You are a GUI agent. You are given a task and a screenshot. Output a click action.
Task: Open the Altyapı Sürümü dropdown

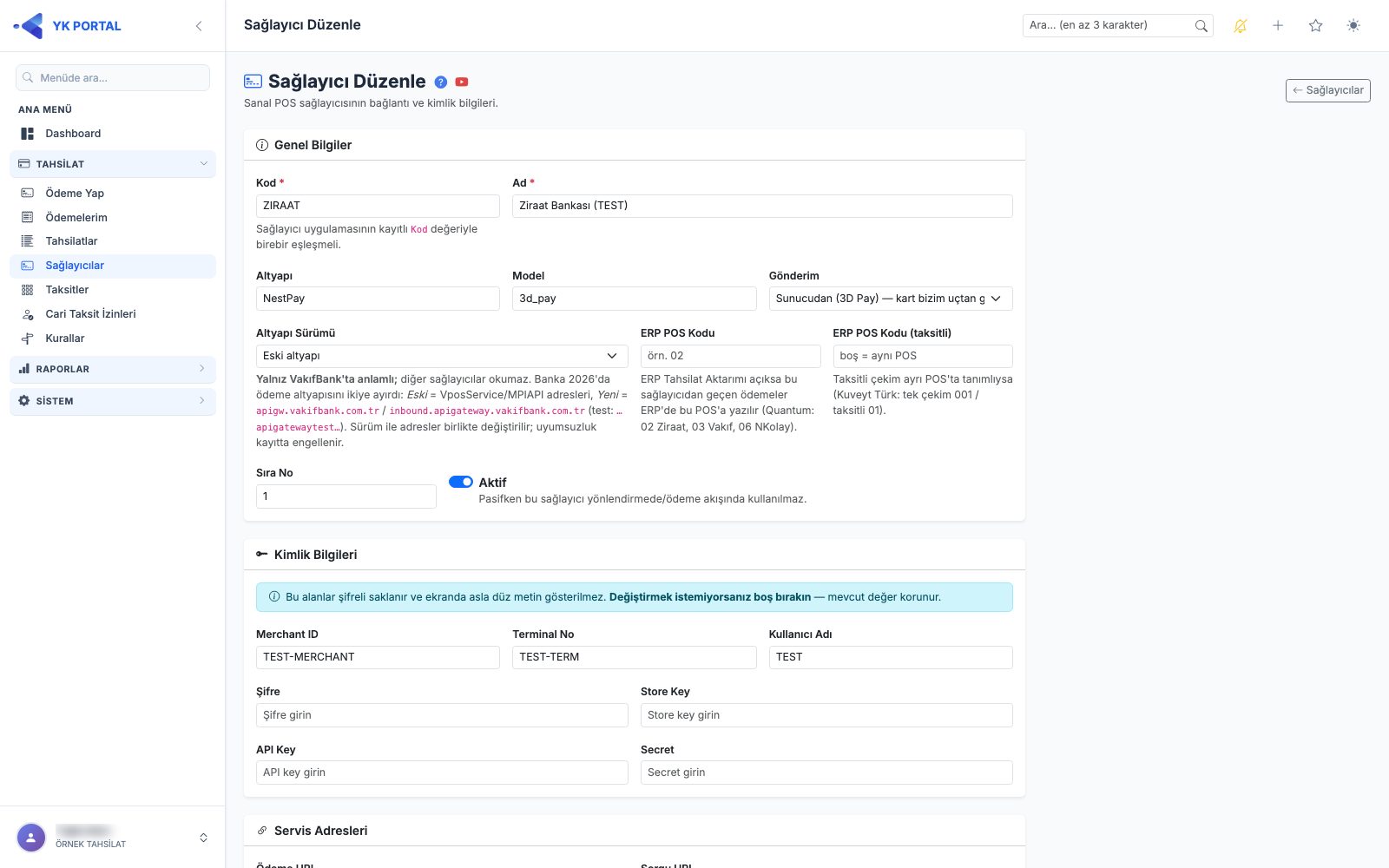click(442, 356)
